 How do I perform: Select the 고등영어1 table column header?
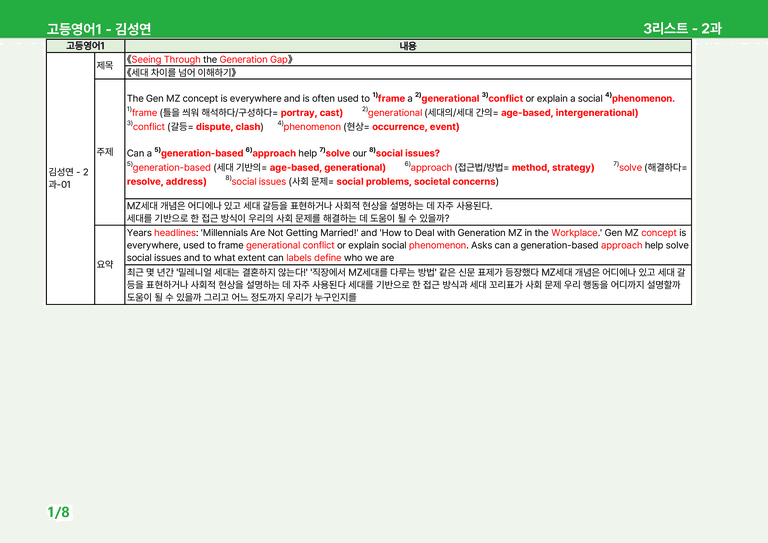click(x=85, y=46)
